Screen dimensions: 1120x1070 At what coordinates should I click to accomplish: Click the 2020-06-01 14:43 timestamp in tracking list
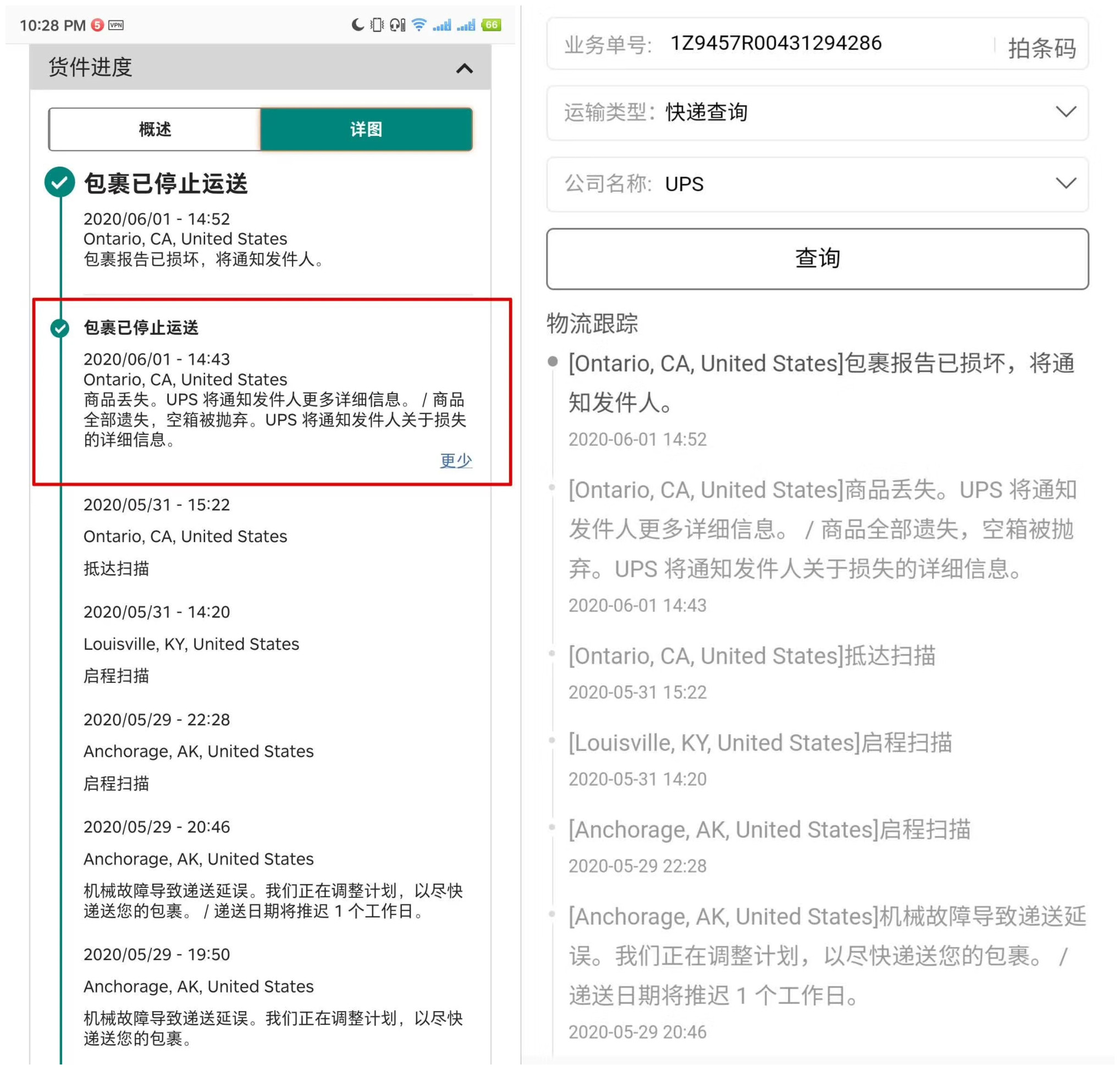[x=637, y=605]
